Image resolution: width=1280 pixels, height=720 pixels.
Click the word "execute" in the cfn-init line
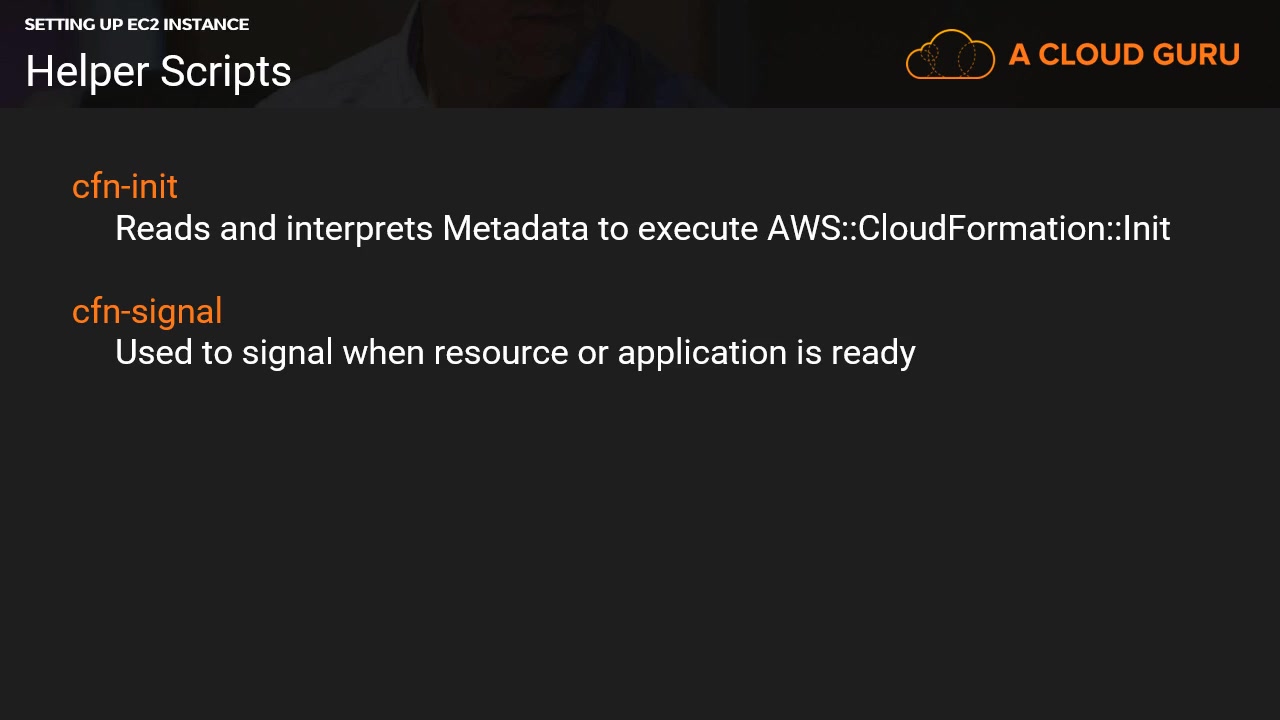[x=698, y=229]
